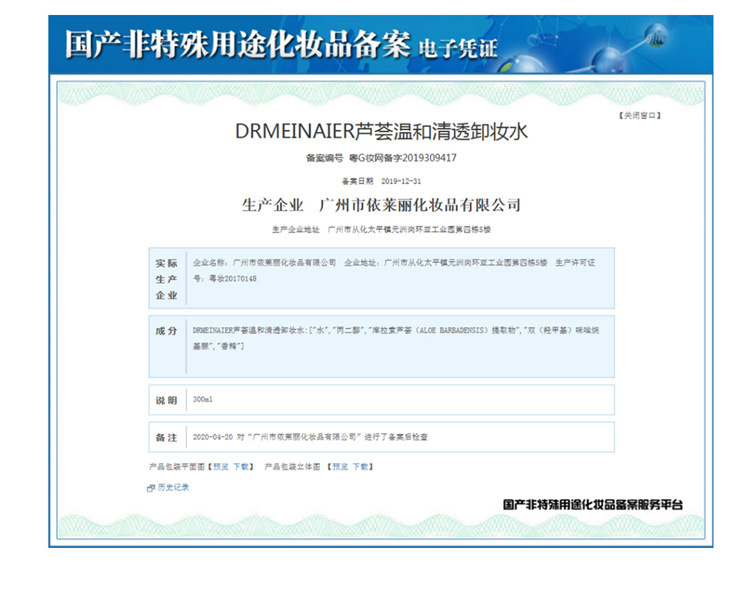Click the 说明 row label
750x594 pixels.
(166, 400)
